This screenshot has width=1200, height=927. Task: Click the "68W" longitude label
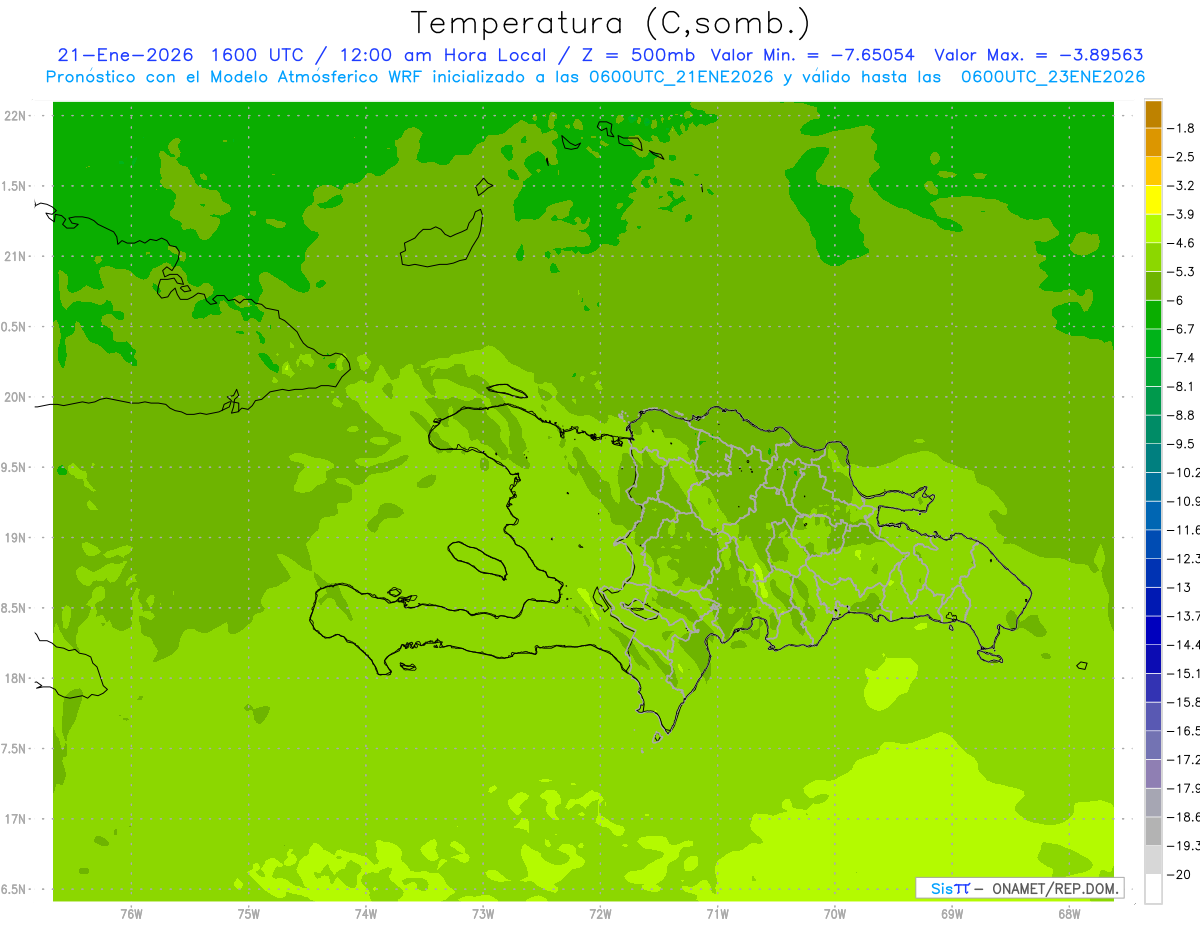[x=1069, y=913]
